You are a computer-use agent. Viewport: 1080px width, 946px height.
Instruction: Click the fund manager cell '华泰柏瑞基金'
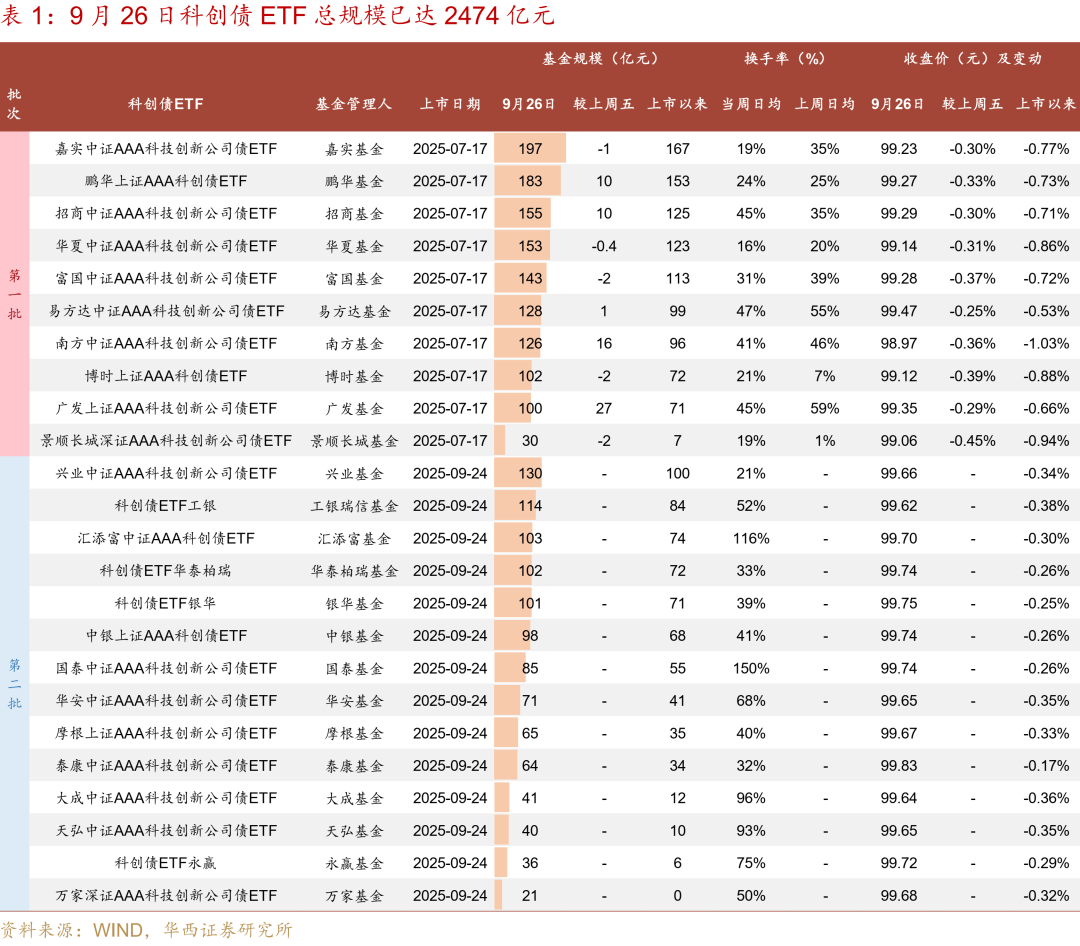[x=354, y=571]
